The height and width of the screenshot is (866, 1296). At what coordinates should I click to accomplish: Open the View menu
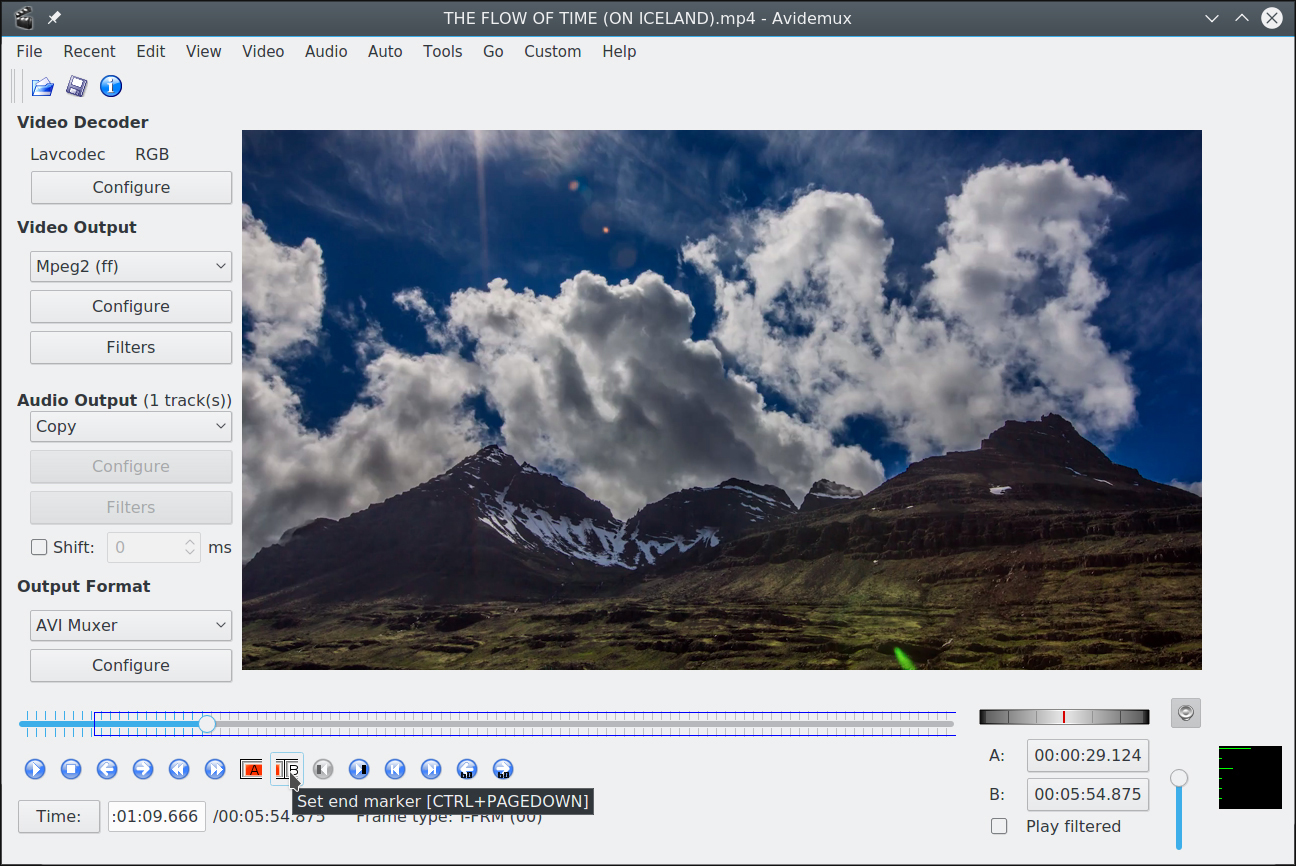coord(203,51)
